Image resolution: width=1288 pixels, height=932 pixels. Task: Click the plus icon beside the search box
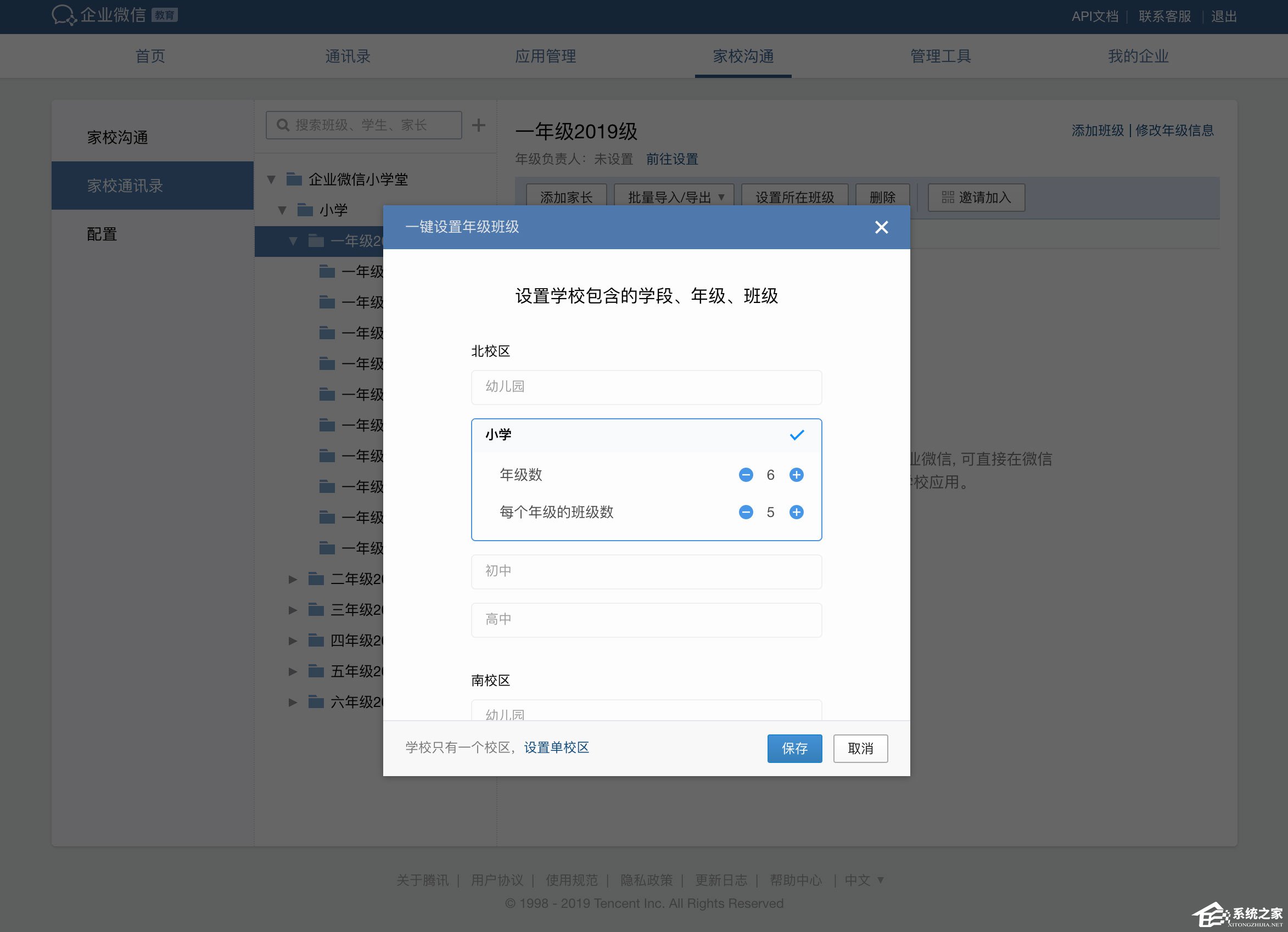(x=479, y=125)
